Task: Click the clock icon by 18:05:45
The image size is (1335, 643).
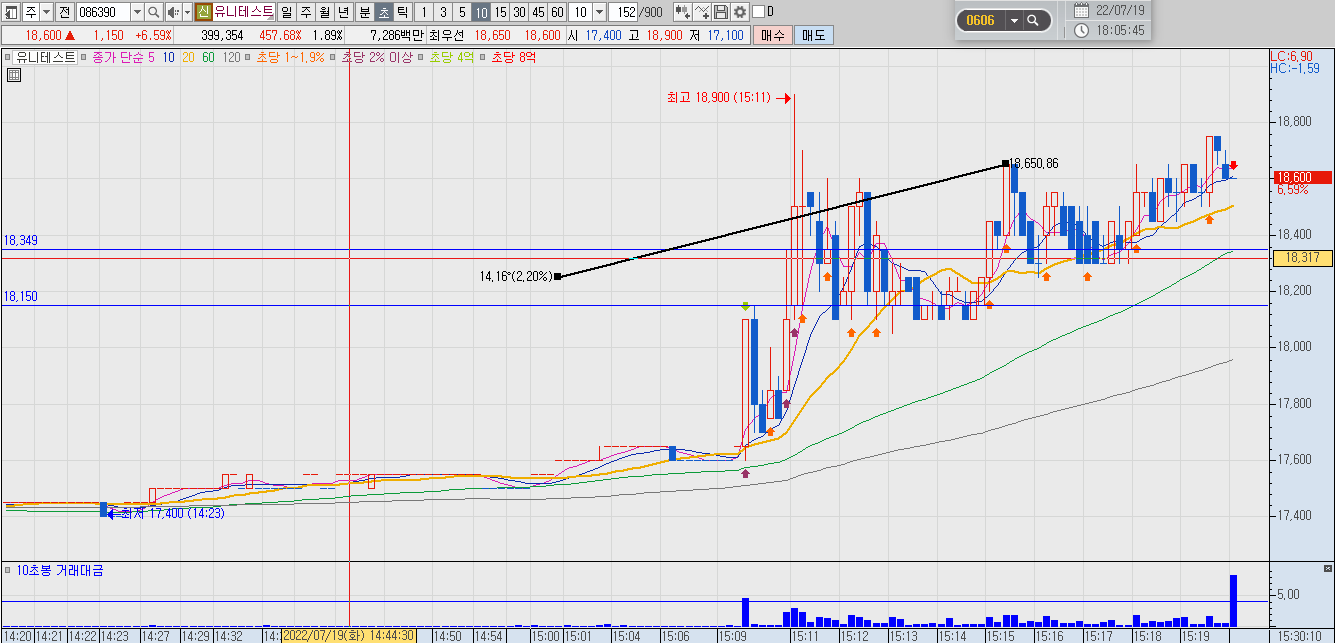Action: [1081, 30]
